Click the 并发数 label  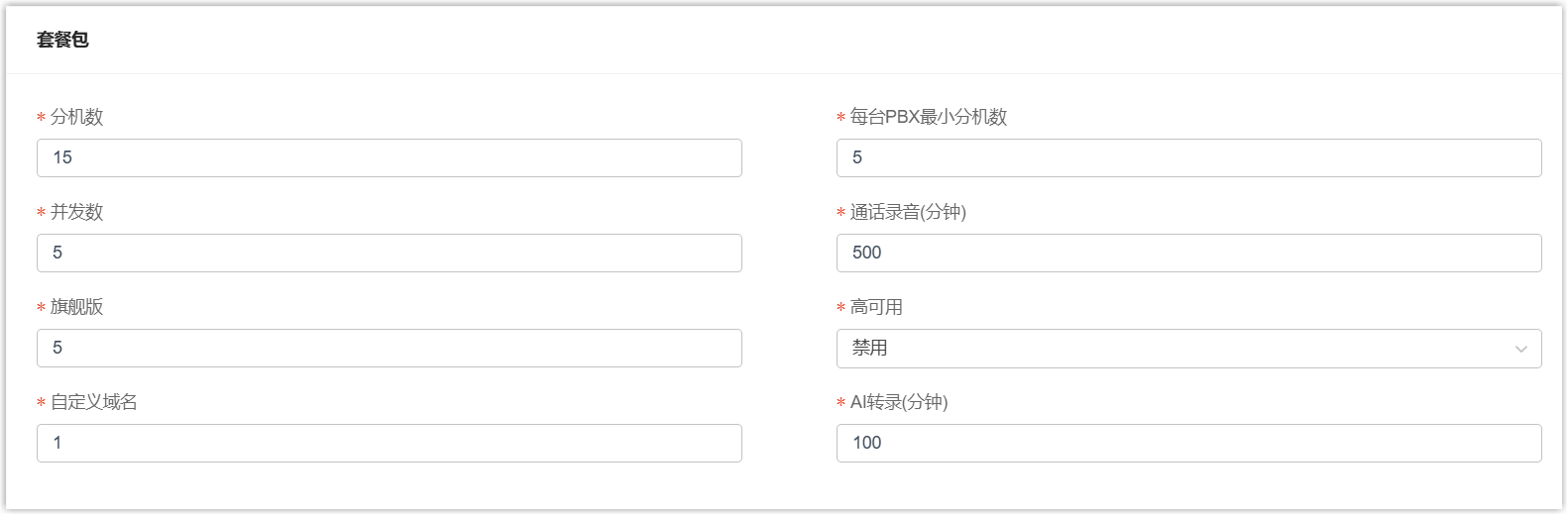point(77,212)
